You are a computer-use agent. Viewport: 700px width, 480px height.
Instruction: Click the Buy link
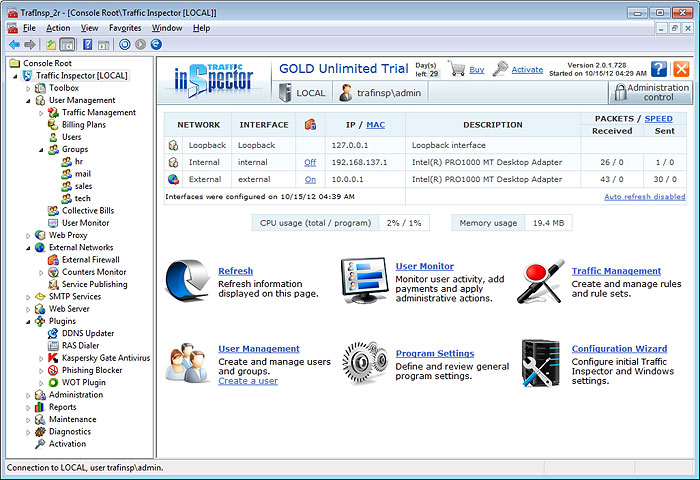coord(476,70)
